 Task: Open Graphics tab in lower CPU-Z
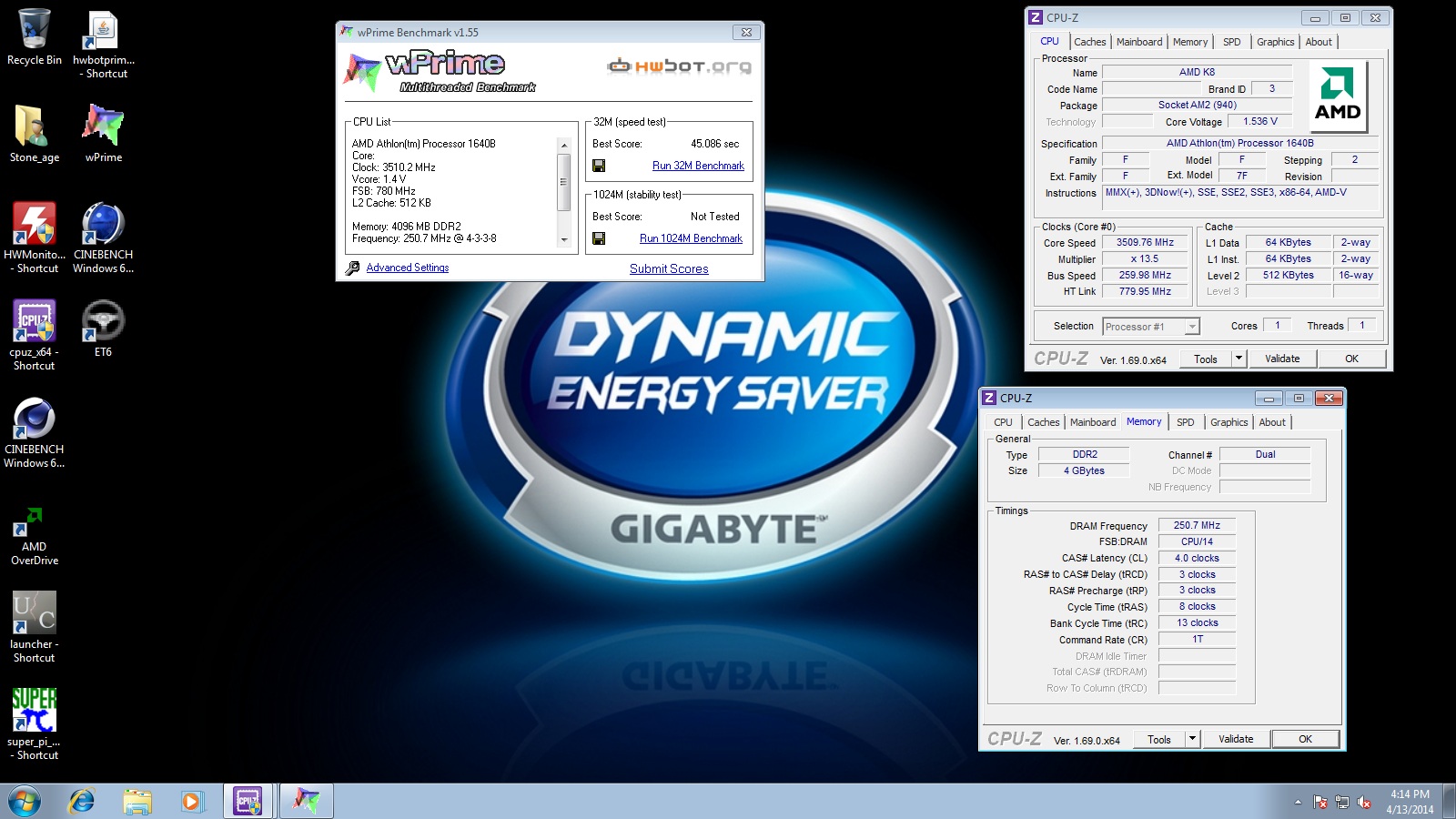1228,422
